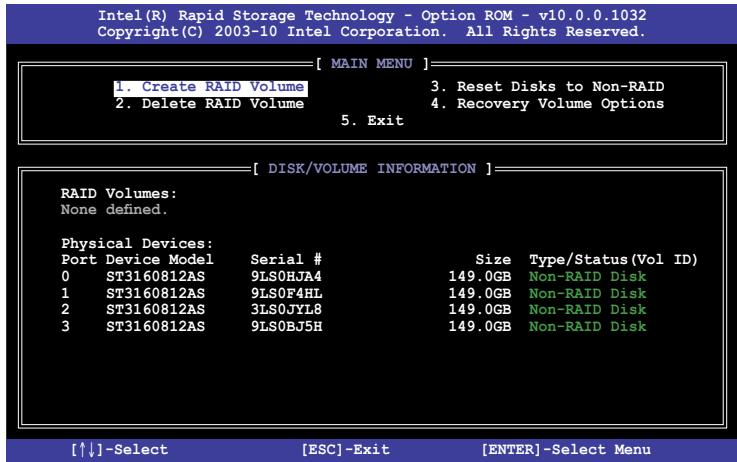Click the RAID Volumes label

point(119,194)
